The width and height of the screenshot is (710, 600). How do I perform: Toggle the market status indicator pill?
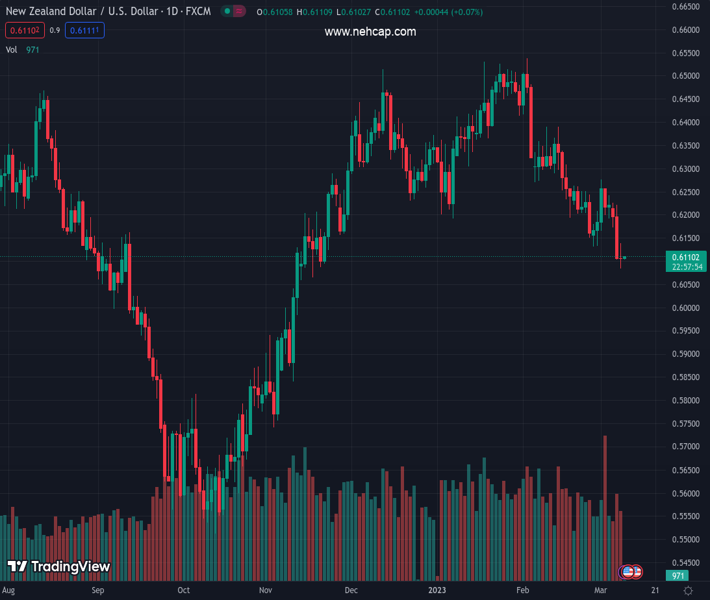(234, 12)
